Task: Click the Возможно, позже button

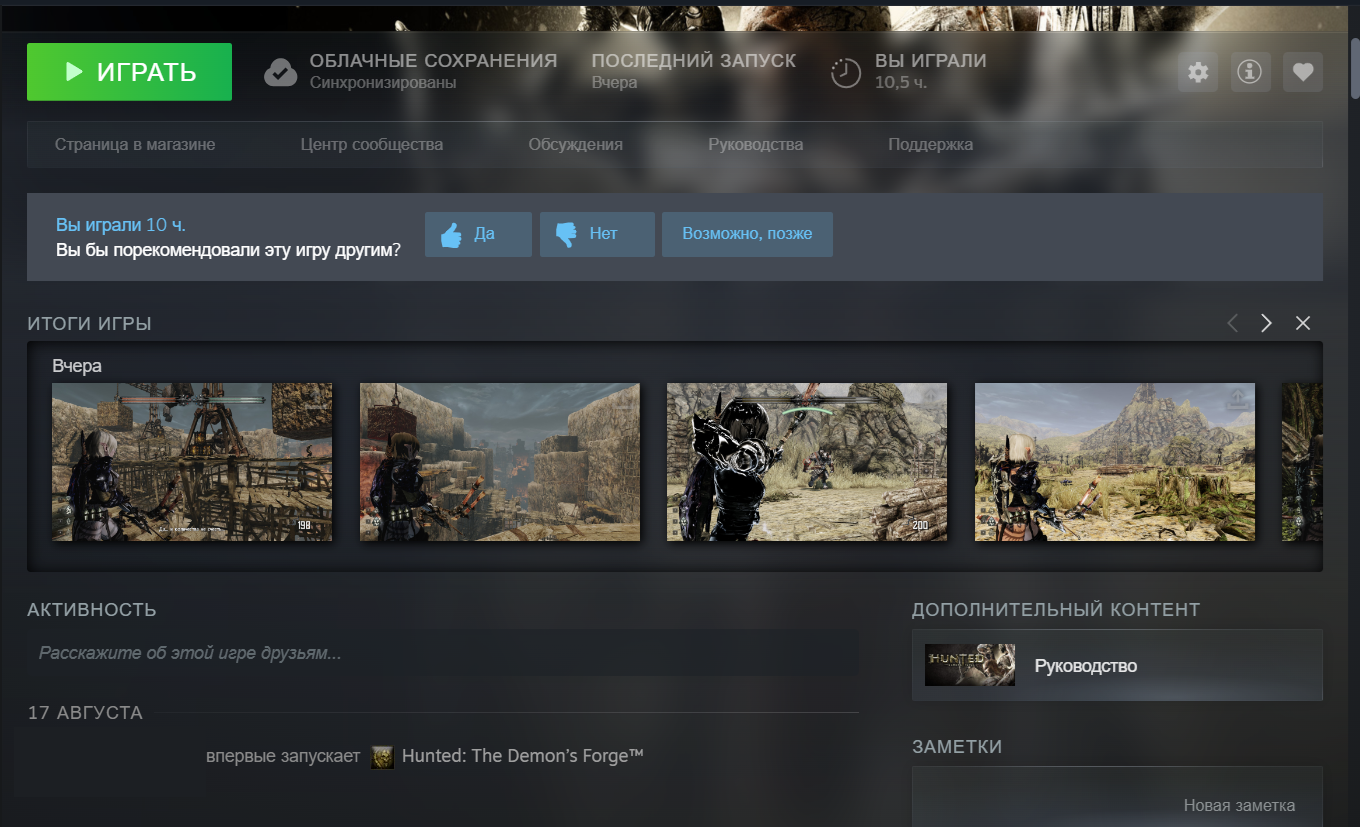Action: [x=747, y=234]
